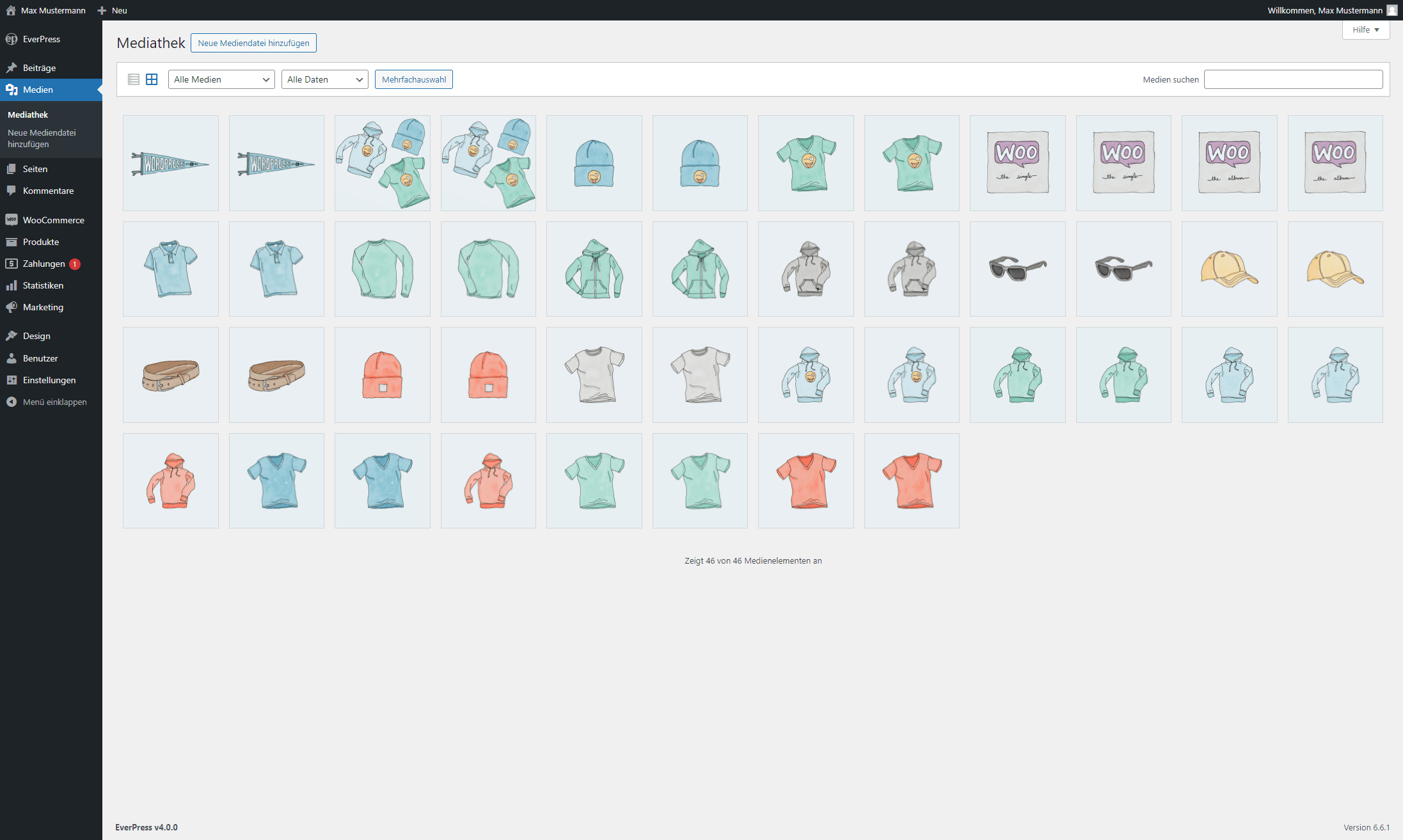The width and height of the screenshot is (1403, 840).
Task: Click the Statistiken chart icon
Action: point(12,285)
